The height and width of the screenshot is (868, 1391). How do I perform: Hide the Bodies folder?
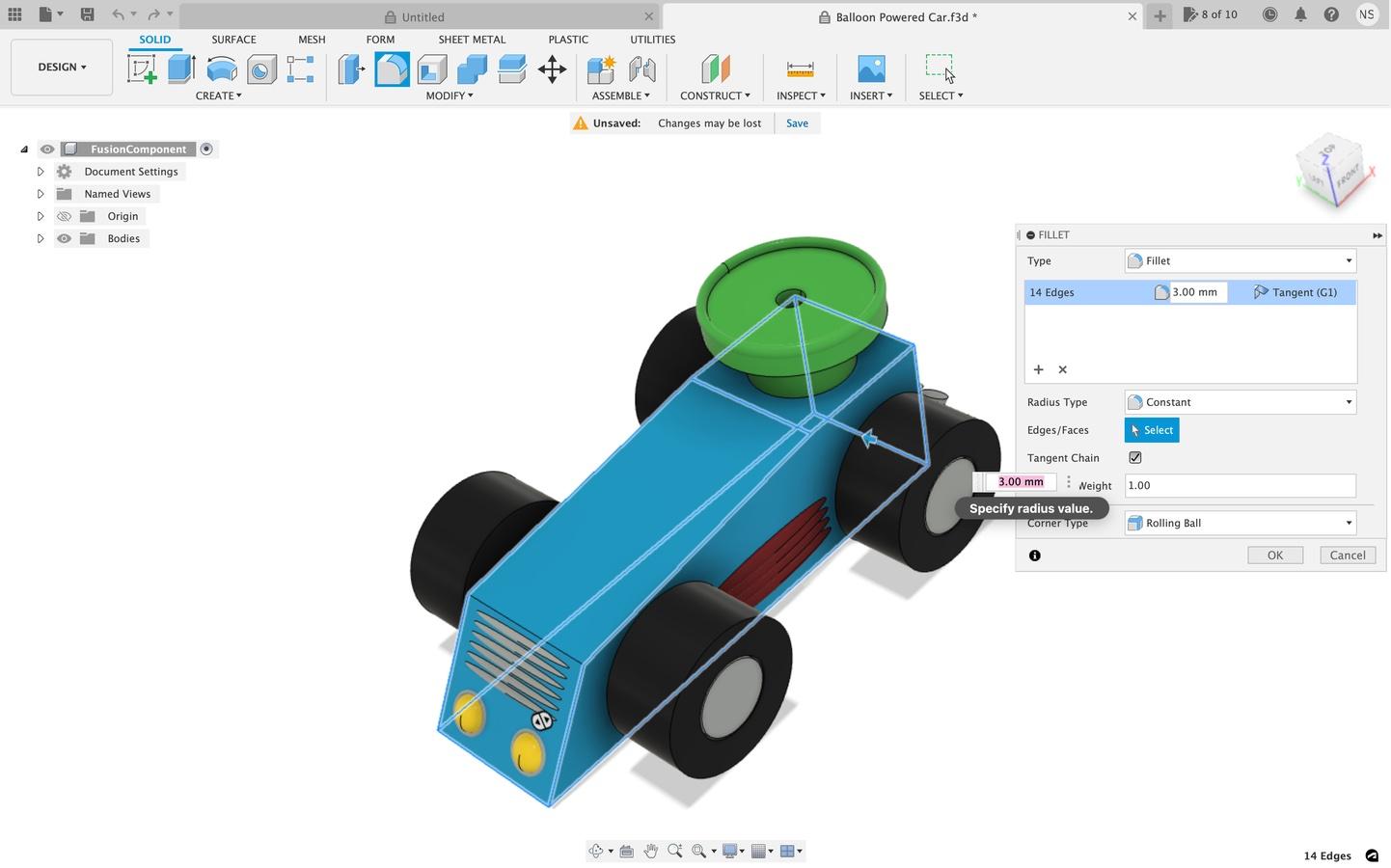(x=65, y=238)
